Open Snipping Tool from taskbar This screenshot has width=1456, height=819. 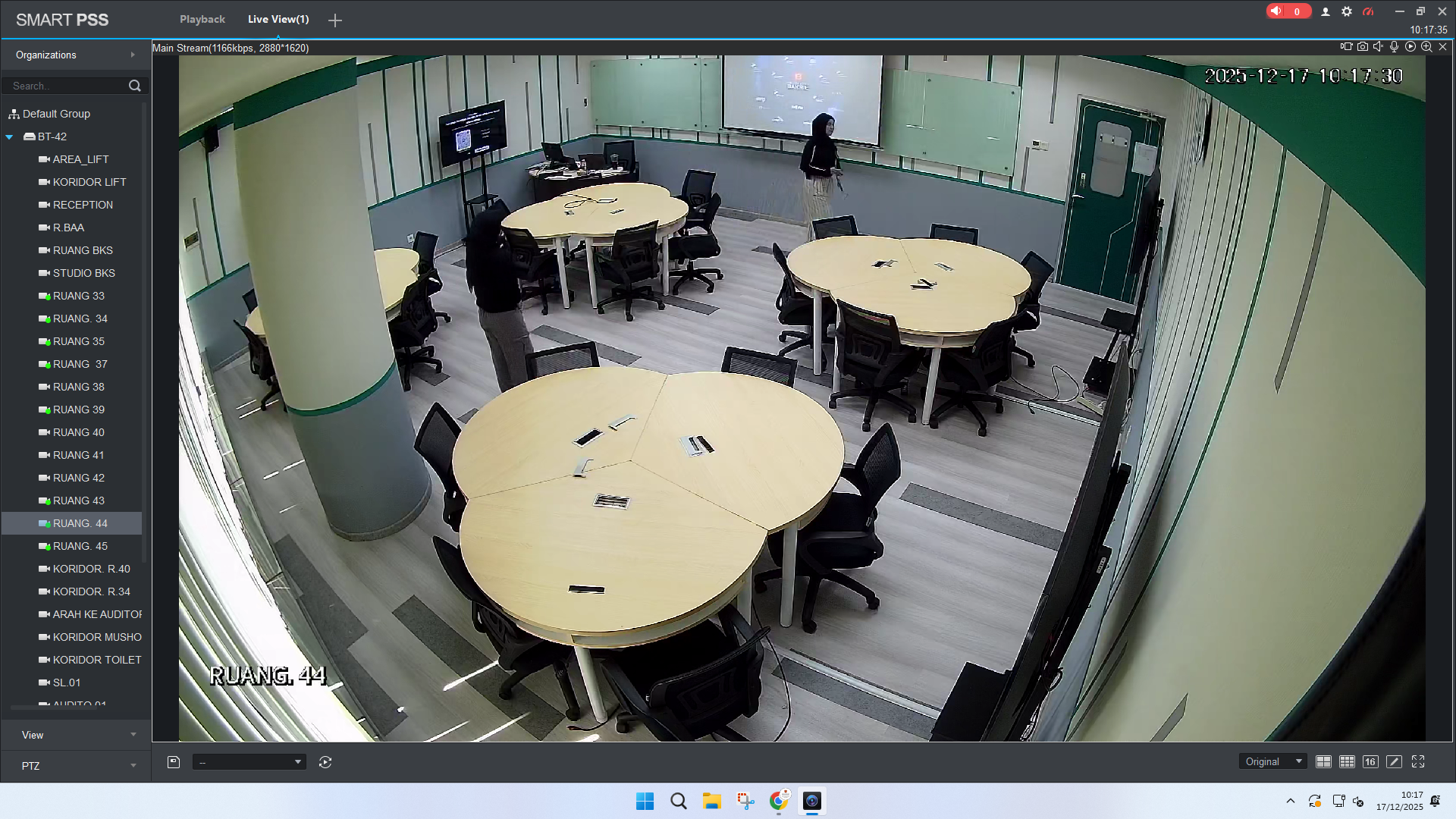pyautogui.click(x=745, y=801)
